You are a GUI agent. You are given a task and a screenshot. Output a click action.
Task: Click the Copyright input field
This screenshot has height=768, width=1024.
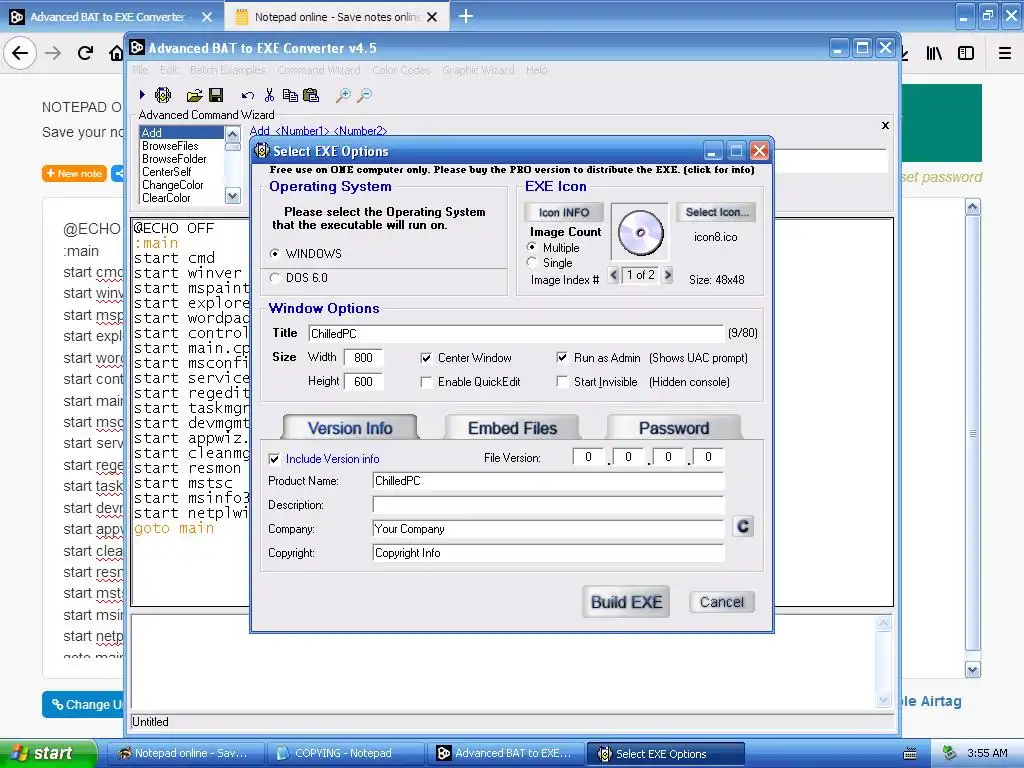click(548, 553)
